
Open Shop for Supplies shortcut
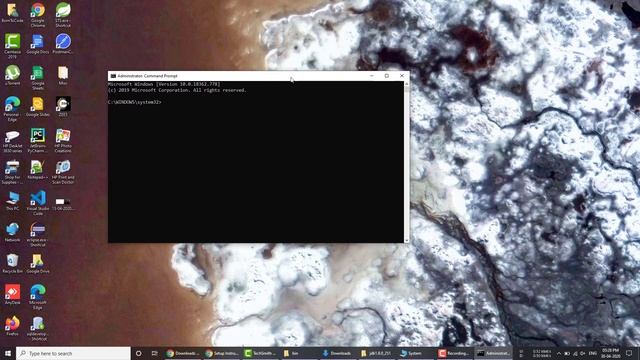[12, 172]
